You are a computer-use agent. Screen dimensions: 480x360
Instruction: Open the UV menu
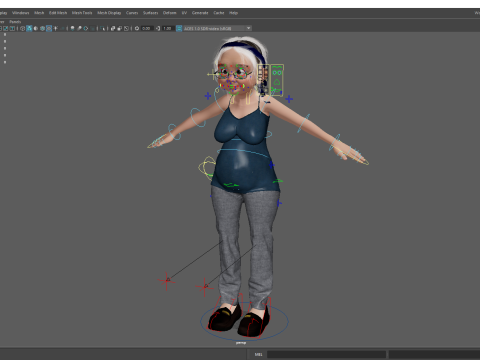pos(184,13)
